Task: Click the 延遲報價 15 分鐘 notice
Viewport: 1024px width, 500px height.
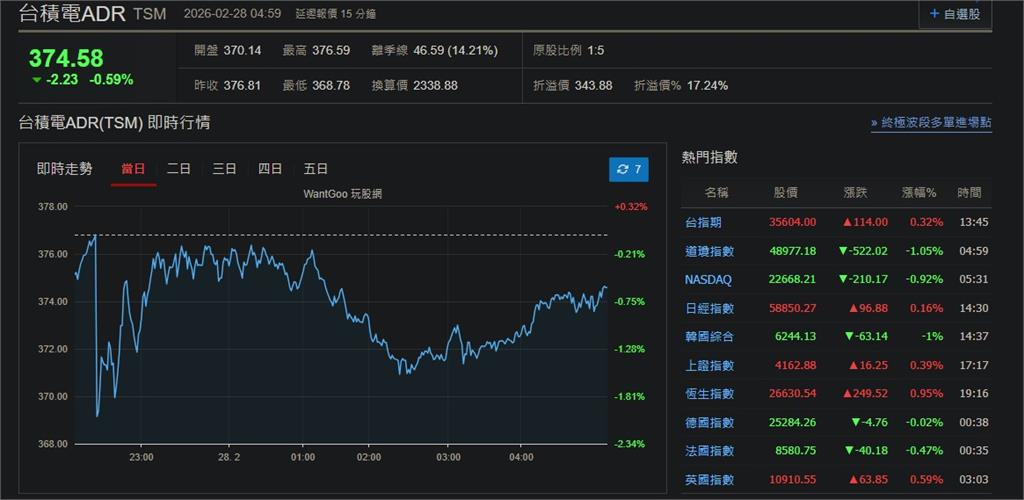Action: click(x=336, y=14)
